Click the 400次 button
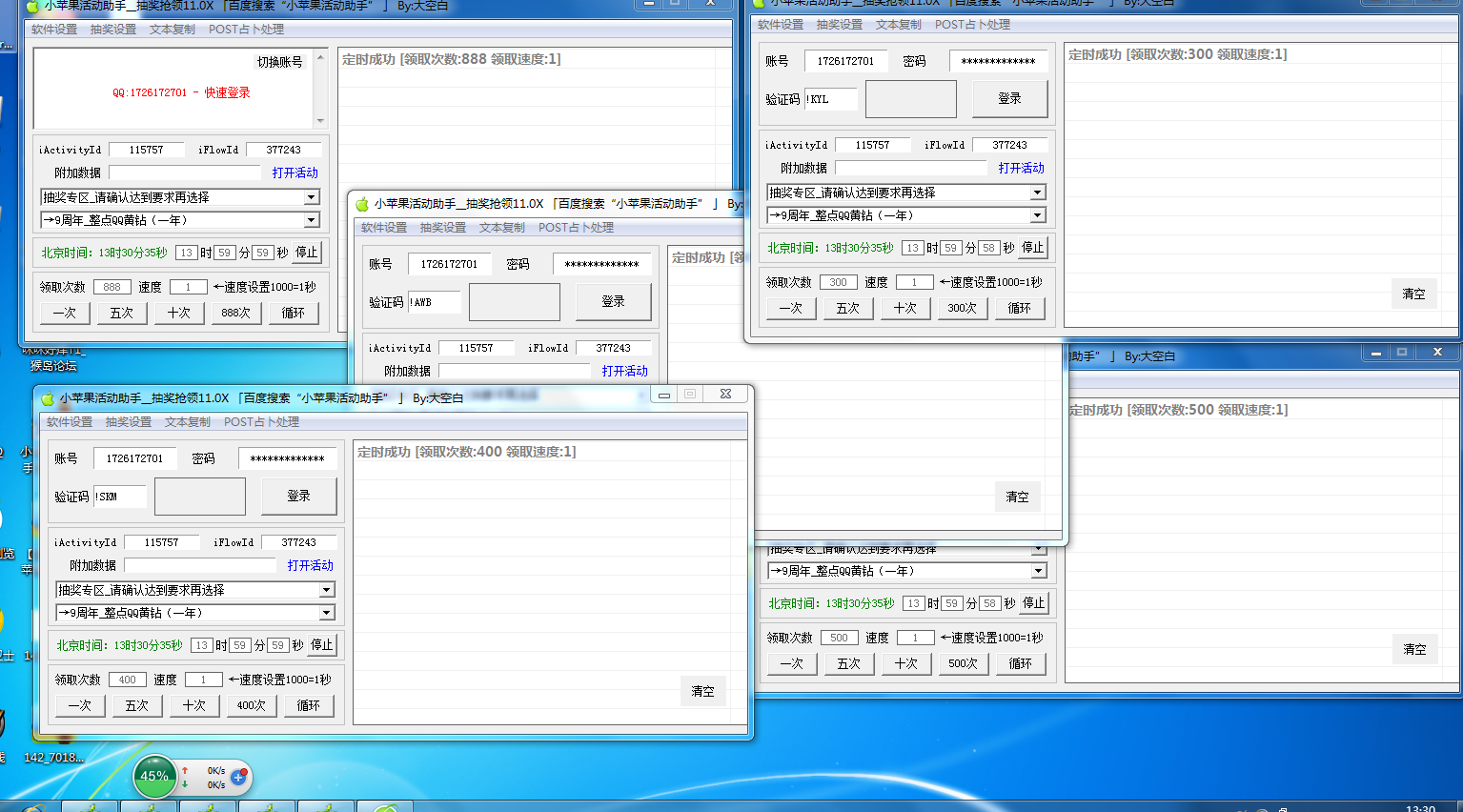Image resolution: width=1463 pixels, height=812 pixels. coord(252,705)
